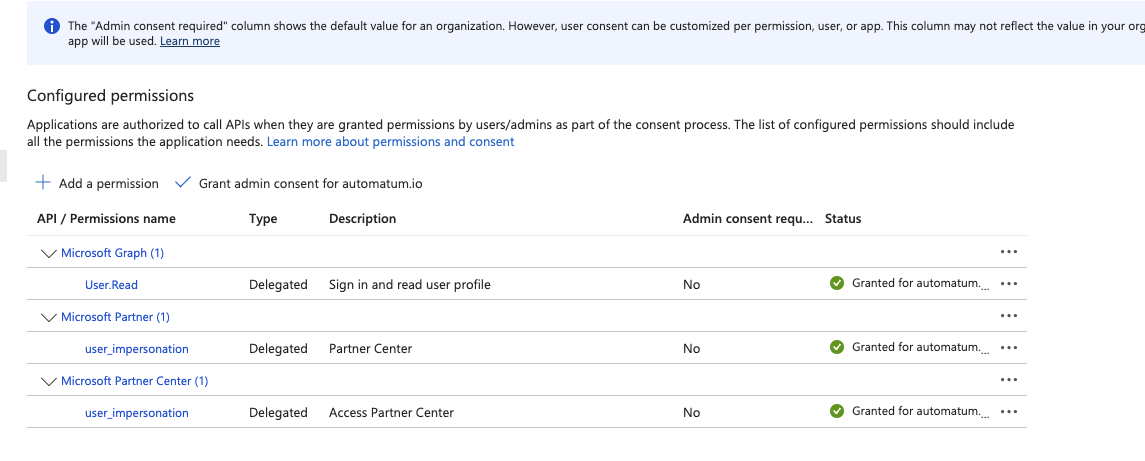Click Granted for automatum status in Access Partner Center row
The width and height of the screenshot is (1145, 461).
click(x=922, y=412)
